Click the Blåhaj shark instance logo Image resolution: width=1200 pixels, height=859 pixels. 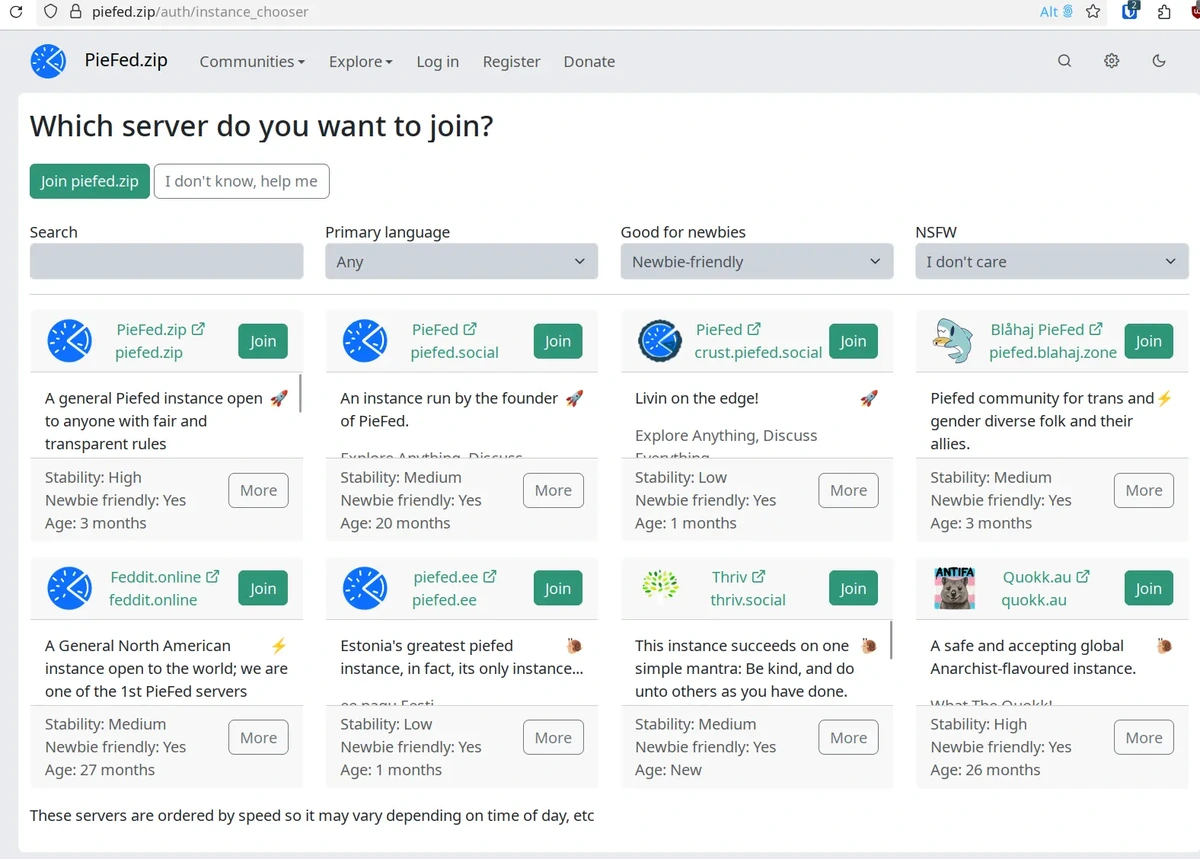tap(954, 341)
